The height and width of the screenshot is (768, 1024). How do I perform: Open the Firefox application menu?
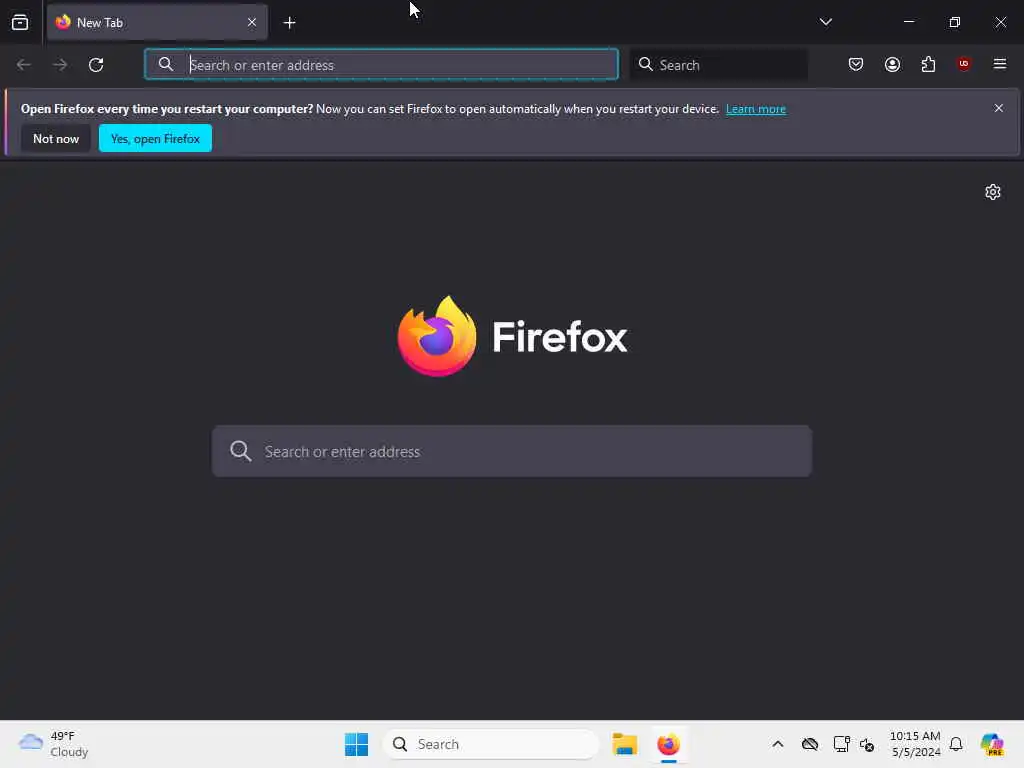tap(1000, 64)
